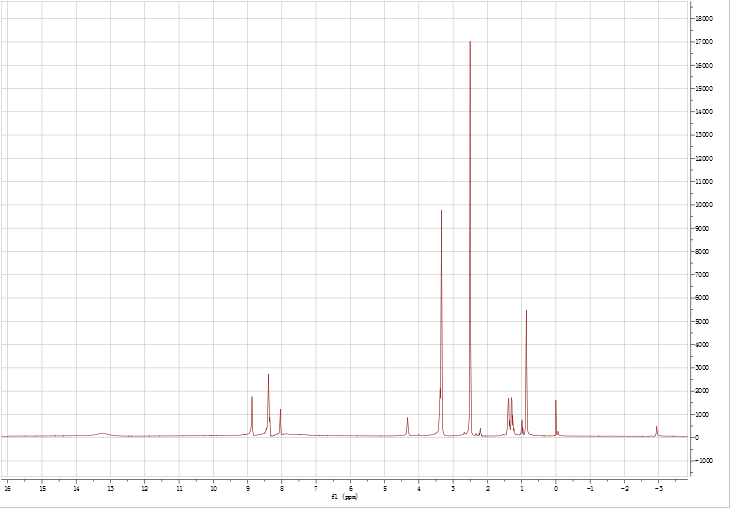
Task: Click the y-axis label 13000
Action: [x=704, y=135]
